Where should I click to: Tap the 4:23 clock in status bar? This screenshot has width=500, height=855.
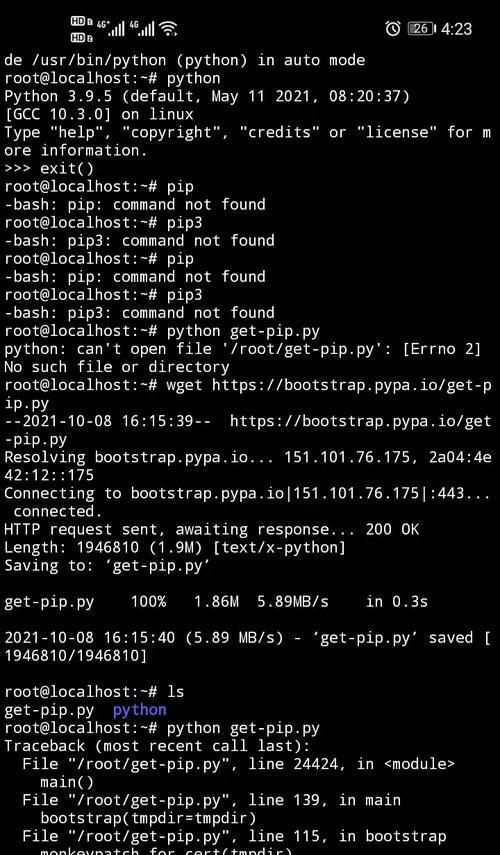[456, 29]
